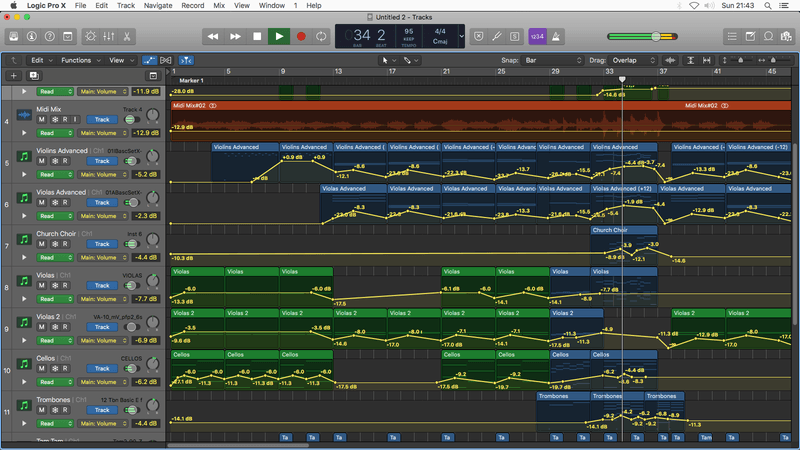The height and width of the screenshot is (450, 800).
Task: Collapse the Violas Advanced automation disclosure triangle
Action: (x=23, y=216)
